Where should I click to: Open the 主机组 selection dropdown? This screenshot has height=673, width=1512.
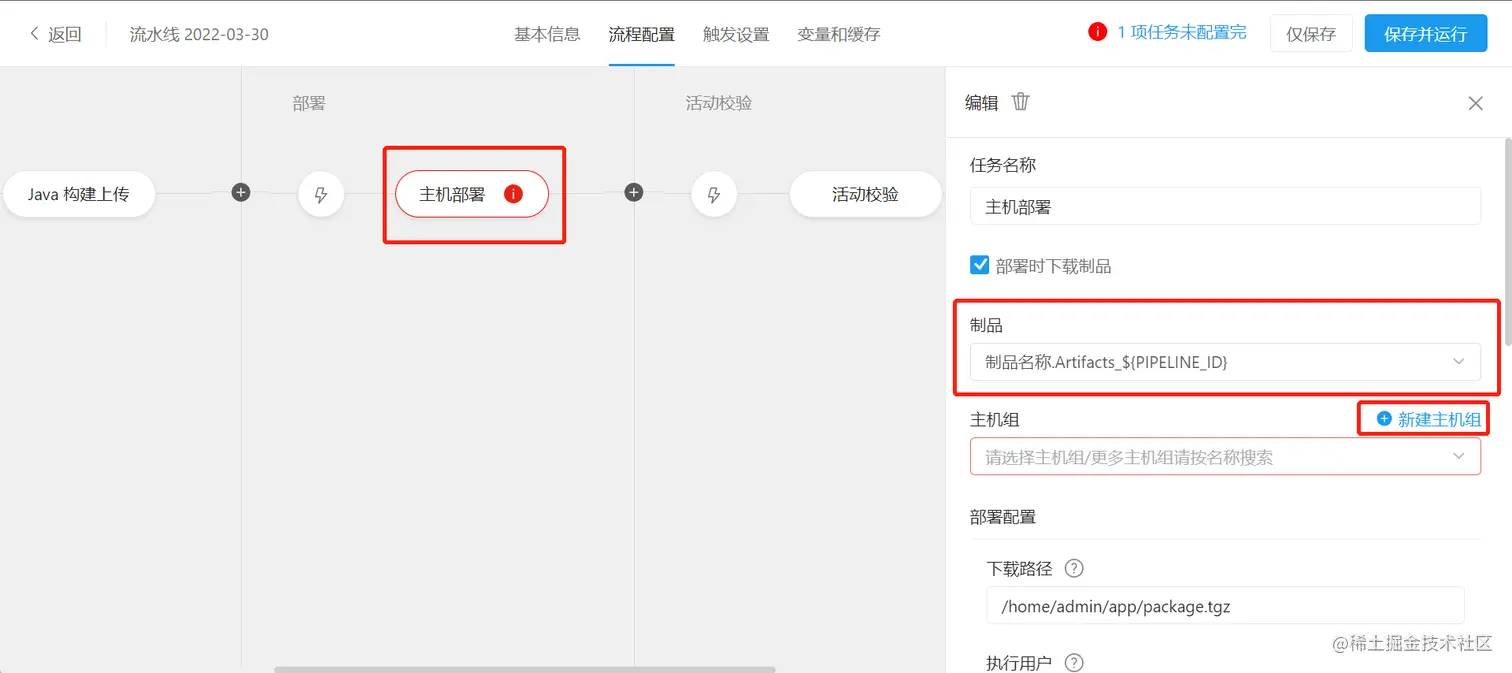pos(1225,457)
